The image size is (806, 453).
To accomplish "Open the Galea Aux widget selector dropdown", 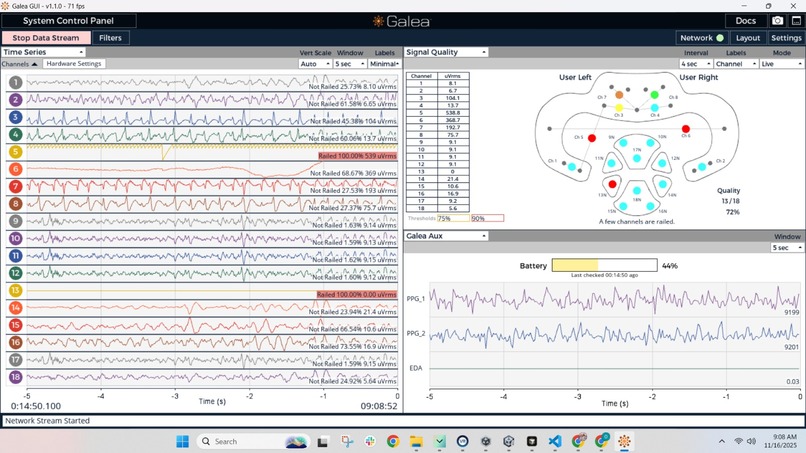I will click(446, 236).
